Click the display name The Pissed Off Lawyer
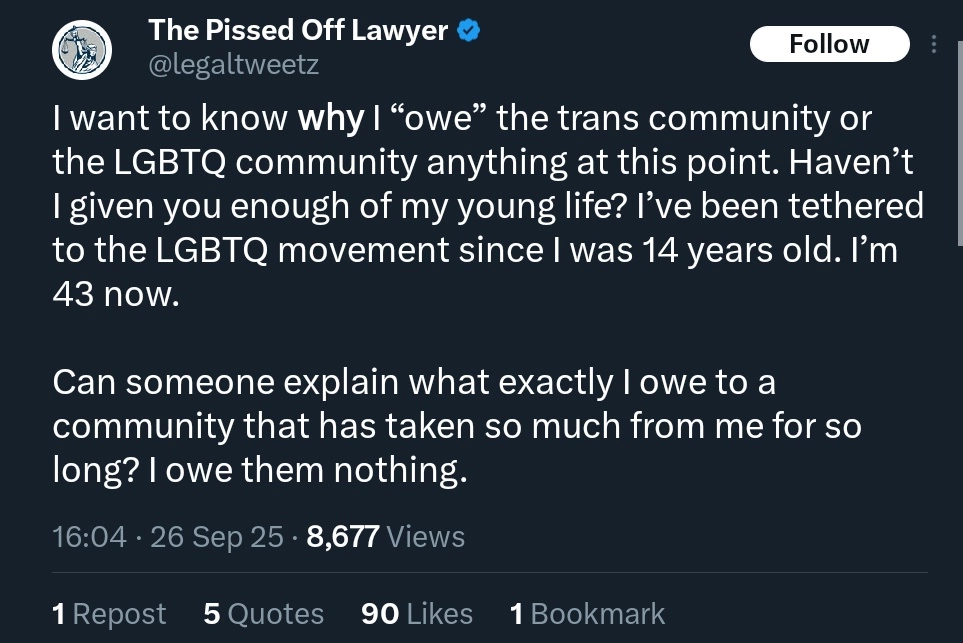 tap(297, 31)
